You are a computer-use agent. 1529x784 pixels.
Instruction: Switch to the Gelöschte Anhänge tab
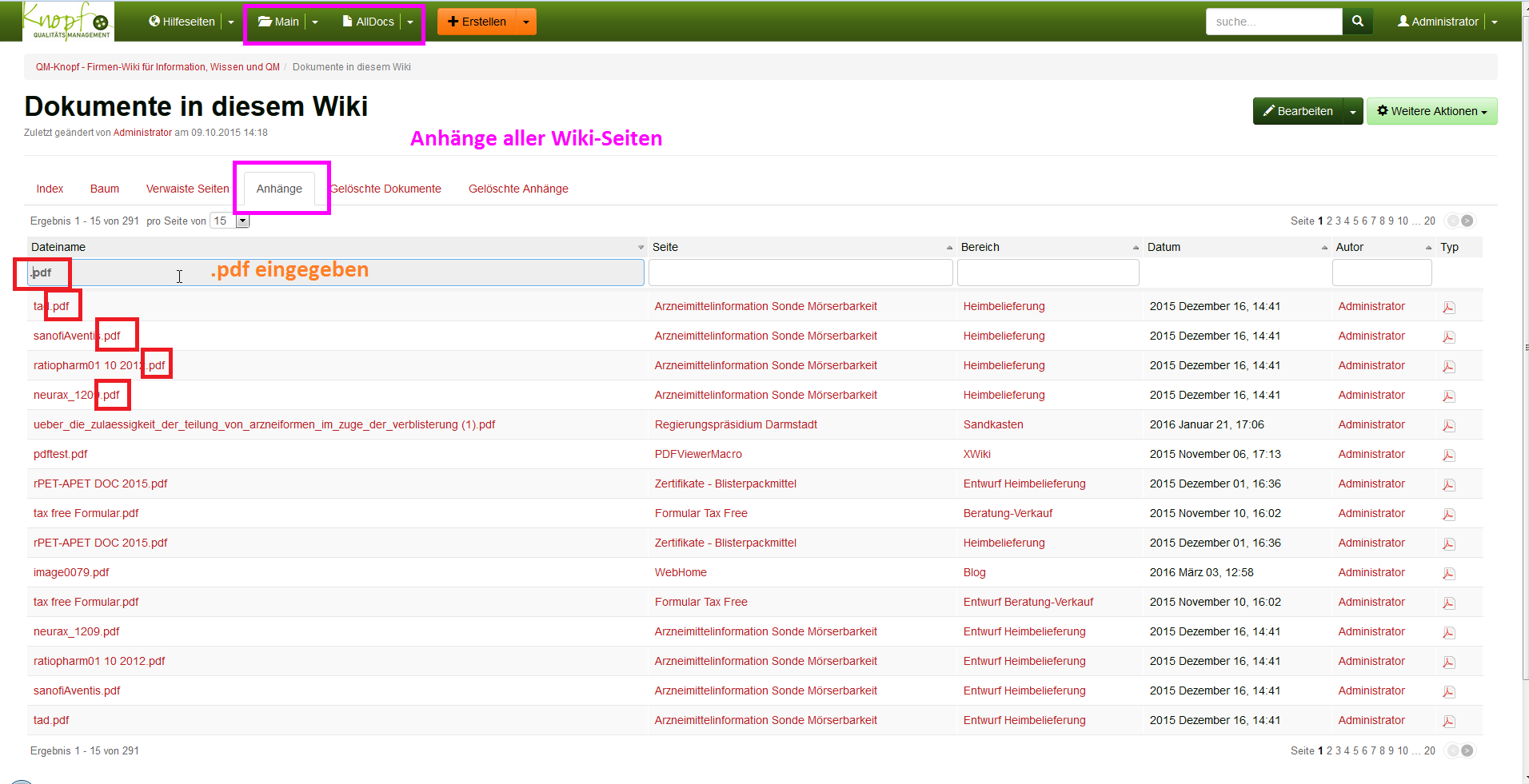click(x=518, y=189)
